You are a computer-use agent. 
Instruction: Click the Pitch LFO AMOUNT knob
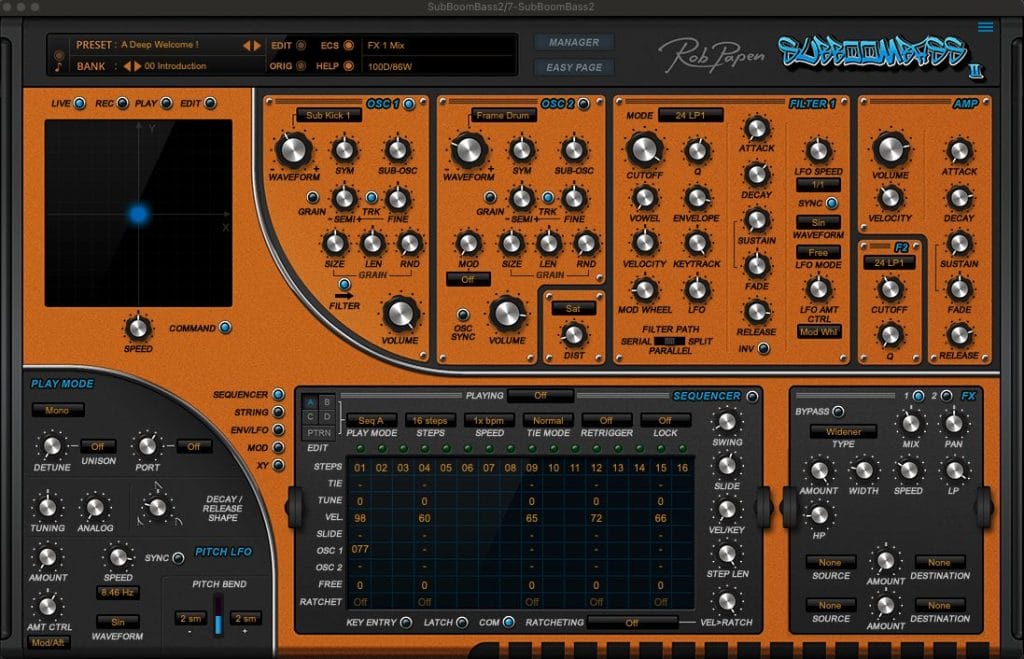(x=47, y=557)
